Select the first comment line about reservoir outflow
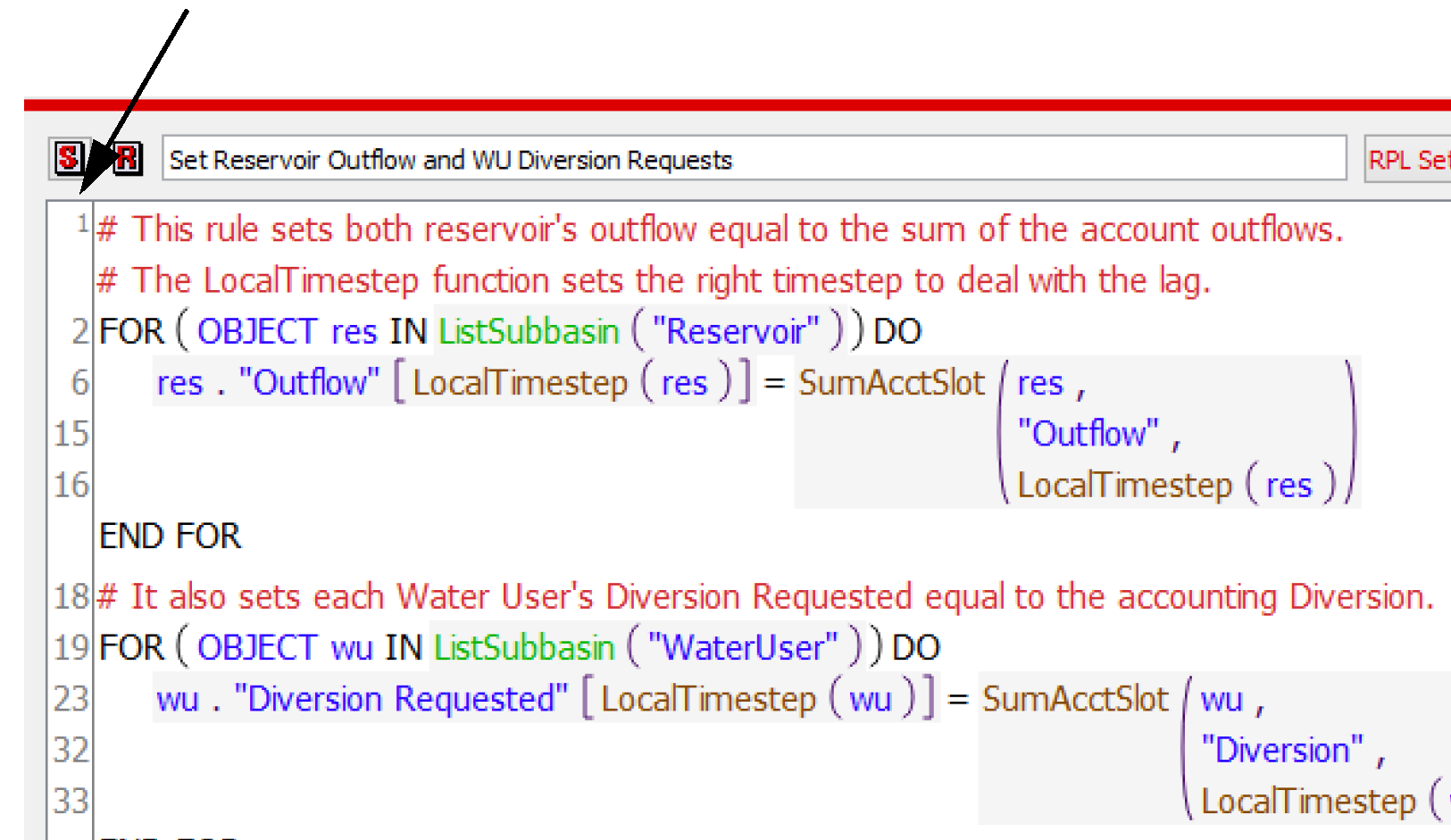1451x840 pixels. pyautogui.click(x=720, y=229)
